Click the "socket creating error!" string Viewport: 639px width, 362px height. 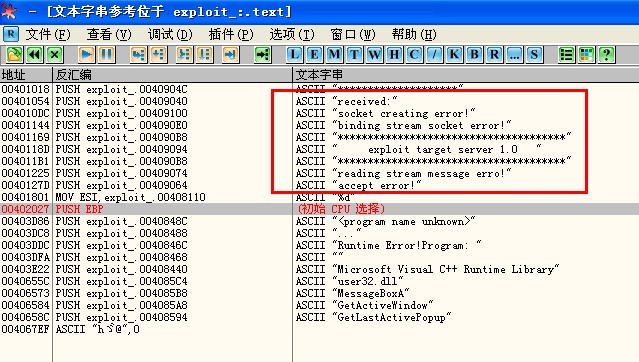tap(404, 113)
